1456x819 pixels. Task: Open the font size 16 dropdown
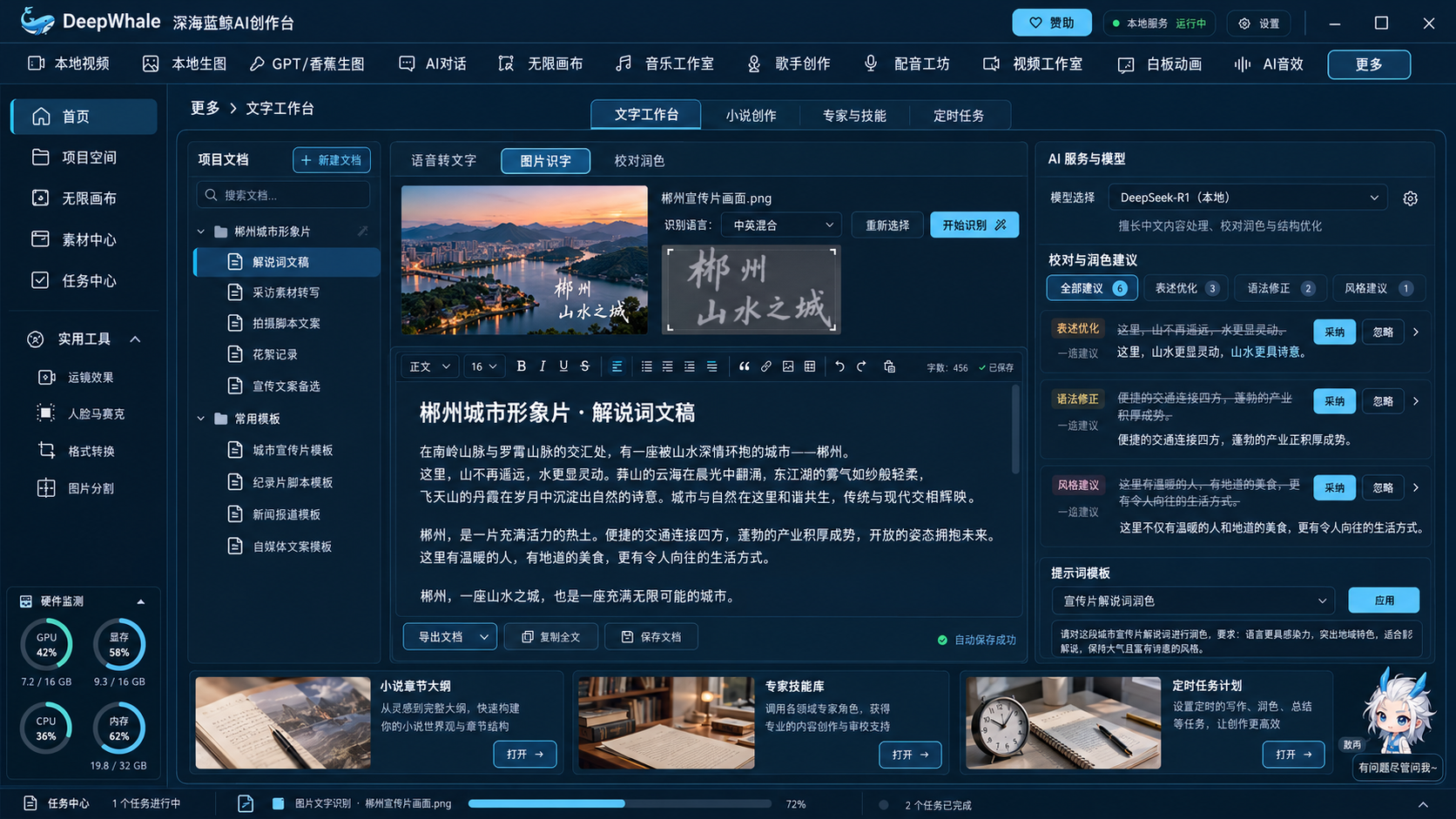point(483,366)
